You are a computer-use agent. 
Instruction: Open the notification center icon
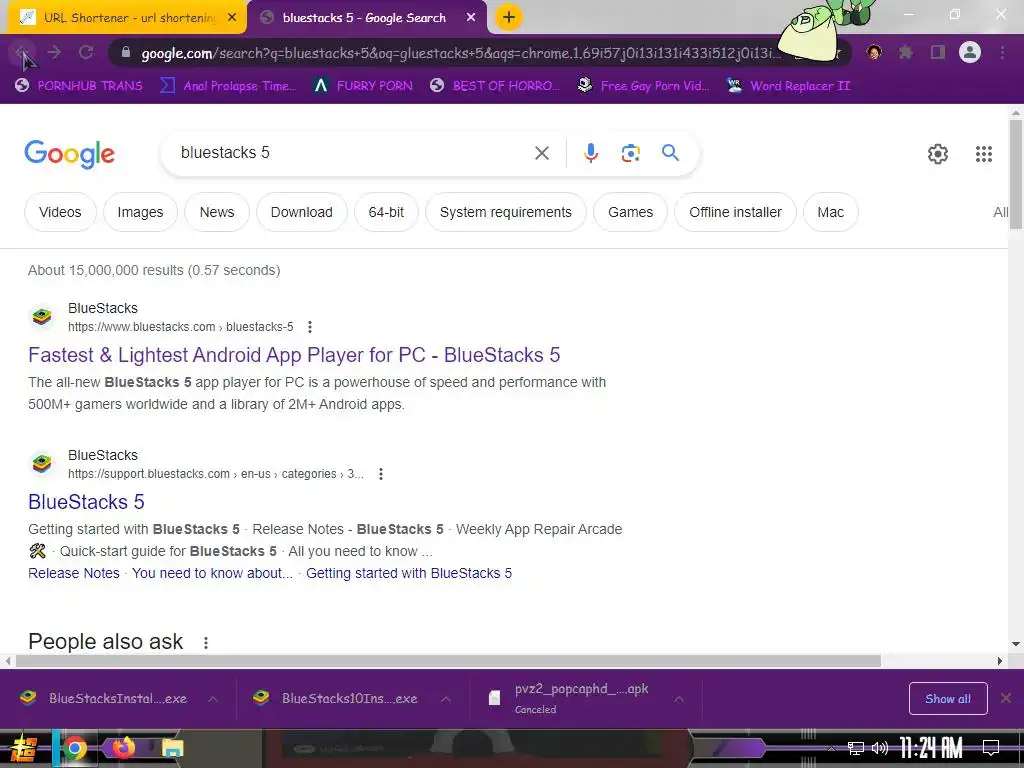[991, 748]
